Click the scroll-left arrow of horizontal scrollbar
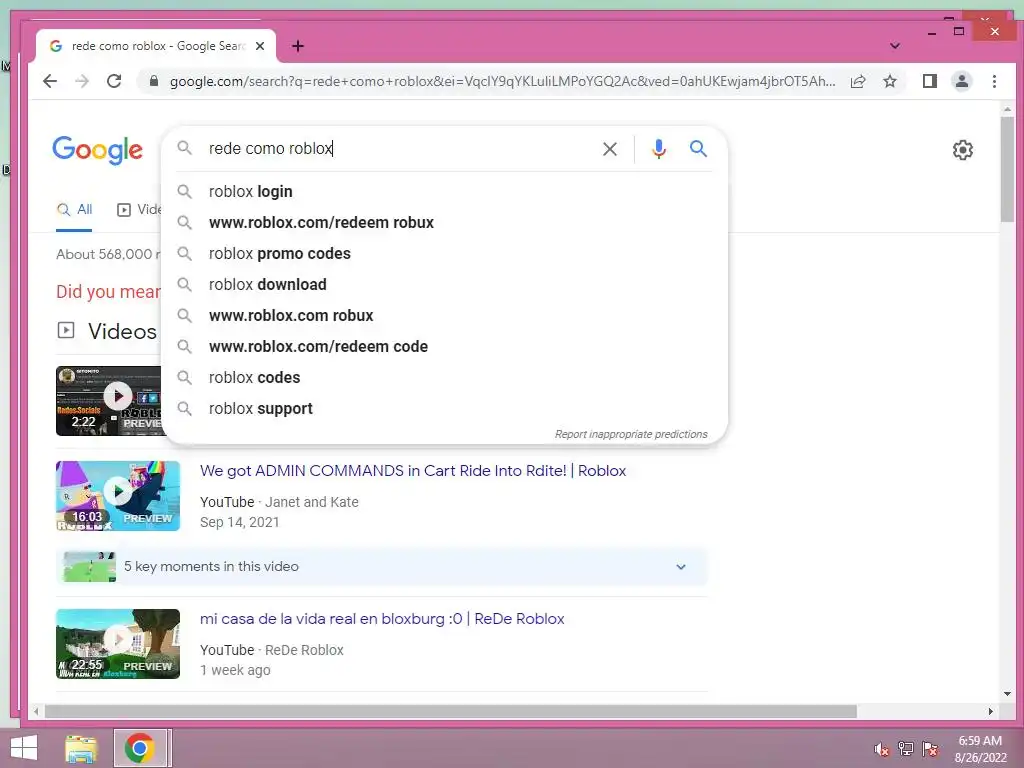1024x768 pixels. coord(36,711)
